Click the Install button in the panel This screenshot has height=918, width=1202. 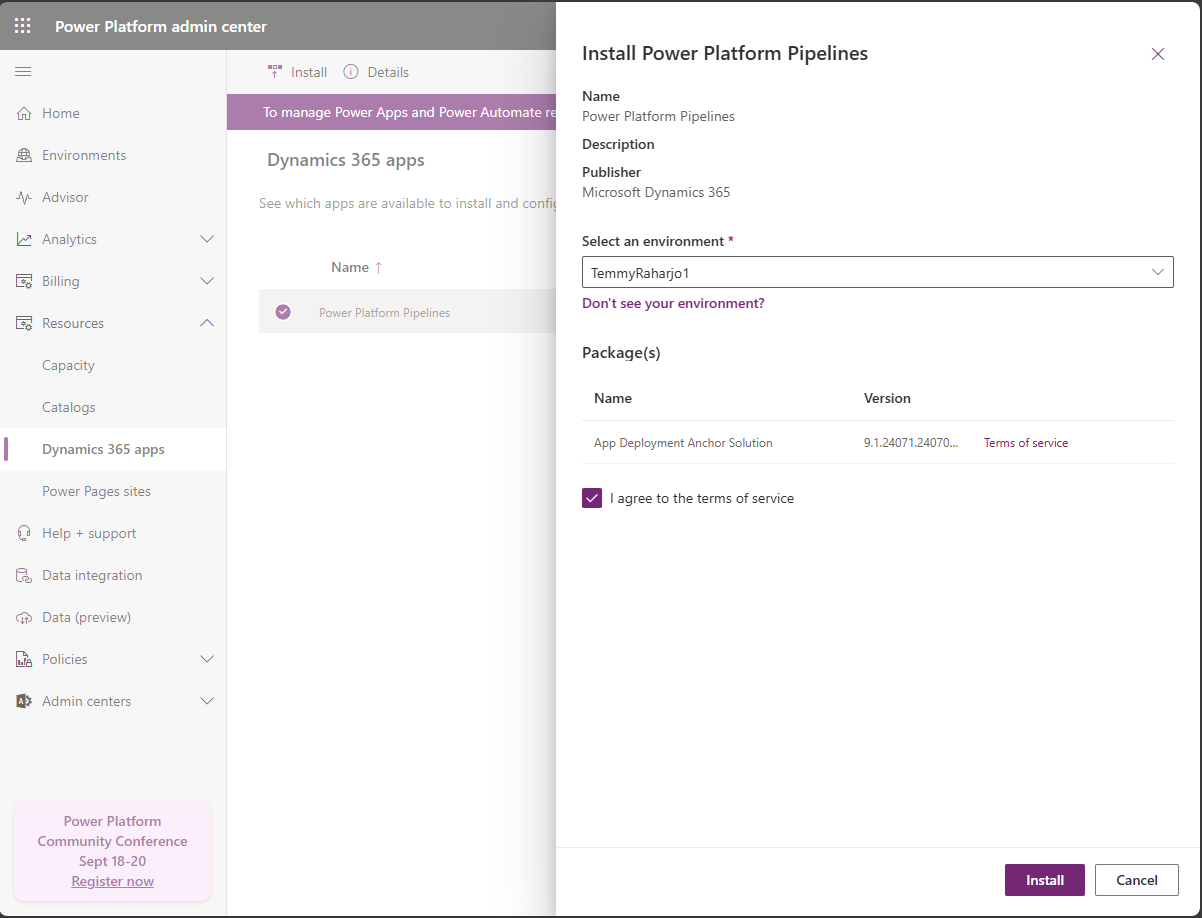pos(1045,880)
